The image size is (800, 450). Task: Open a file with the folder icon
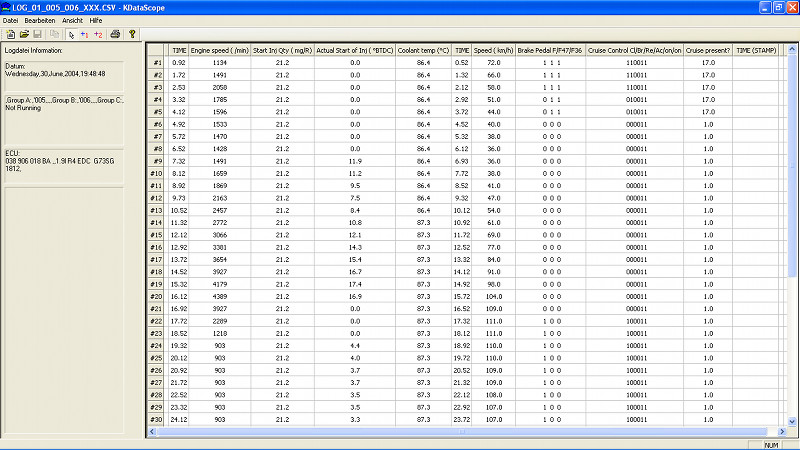[x=24, y=34]
